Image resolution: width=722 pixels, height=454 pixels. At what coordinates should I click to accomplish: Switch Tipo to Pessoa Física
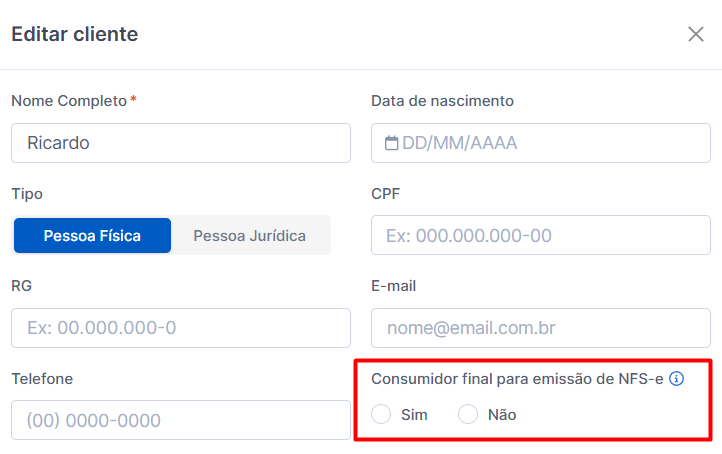click(92, 236)
